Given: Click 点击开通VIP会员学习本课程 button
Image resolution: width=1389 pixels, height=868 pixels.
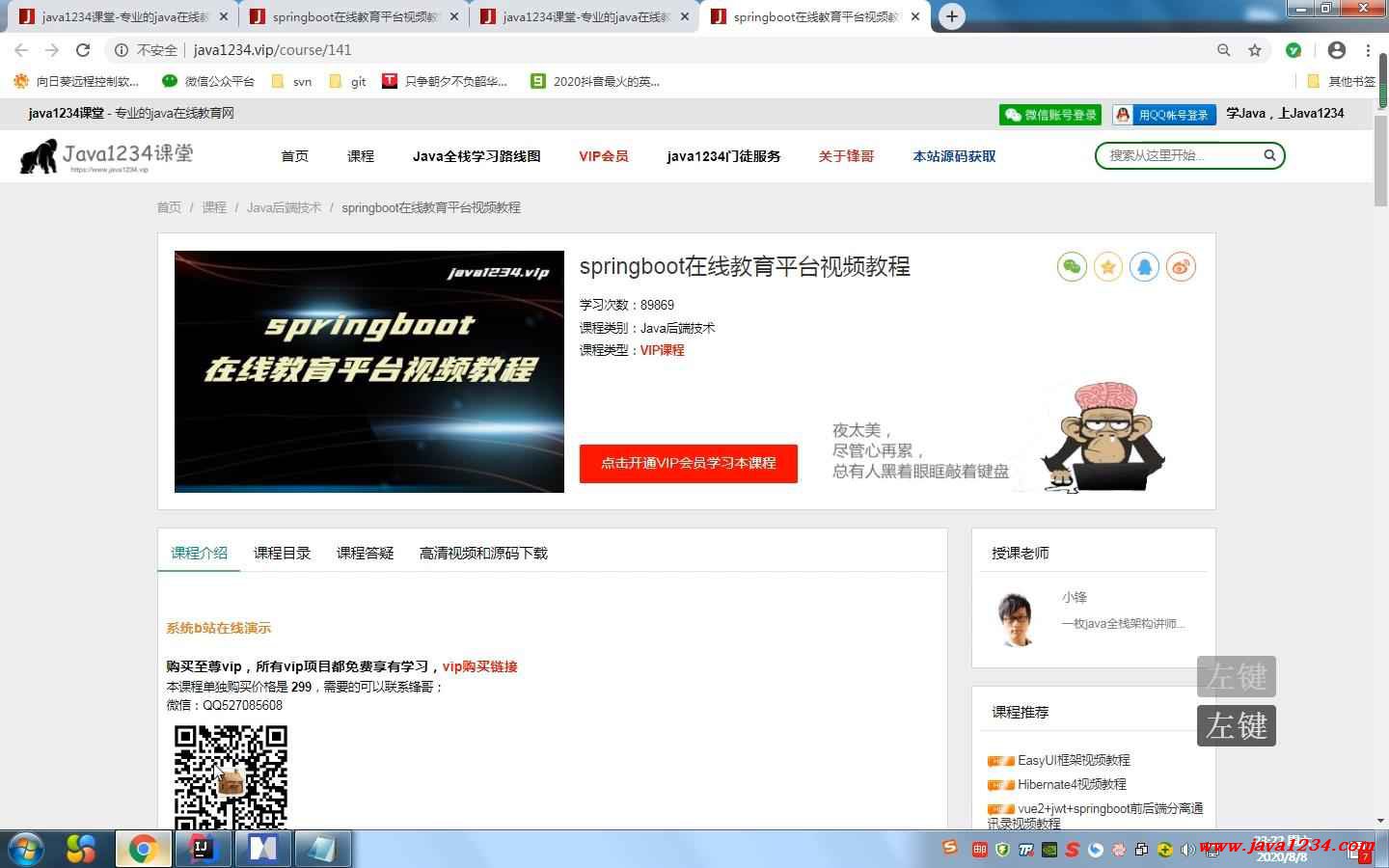Looking at the screenshot, I should pos(689,463).
